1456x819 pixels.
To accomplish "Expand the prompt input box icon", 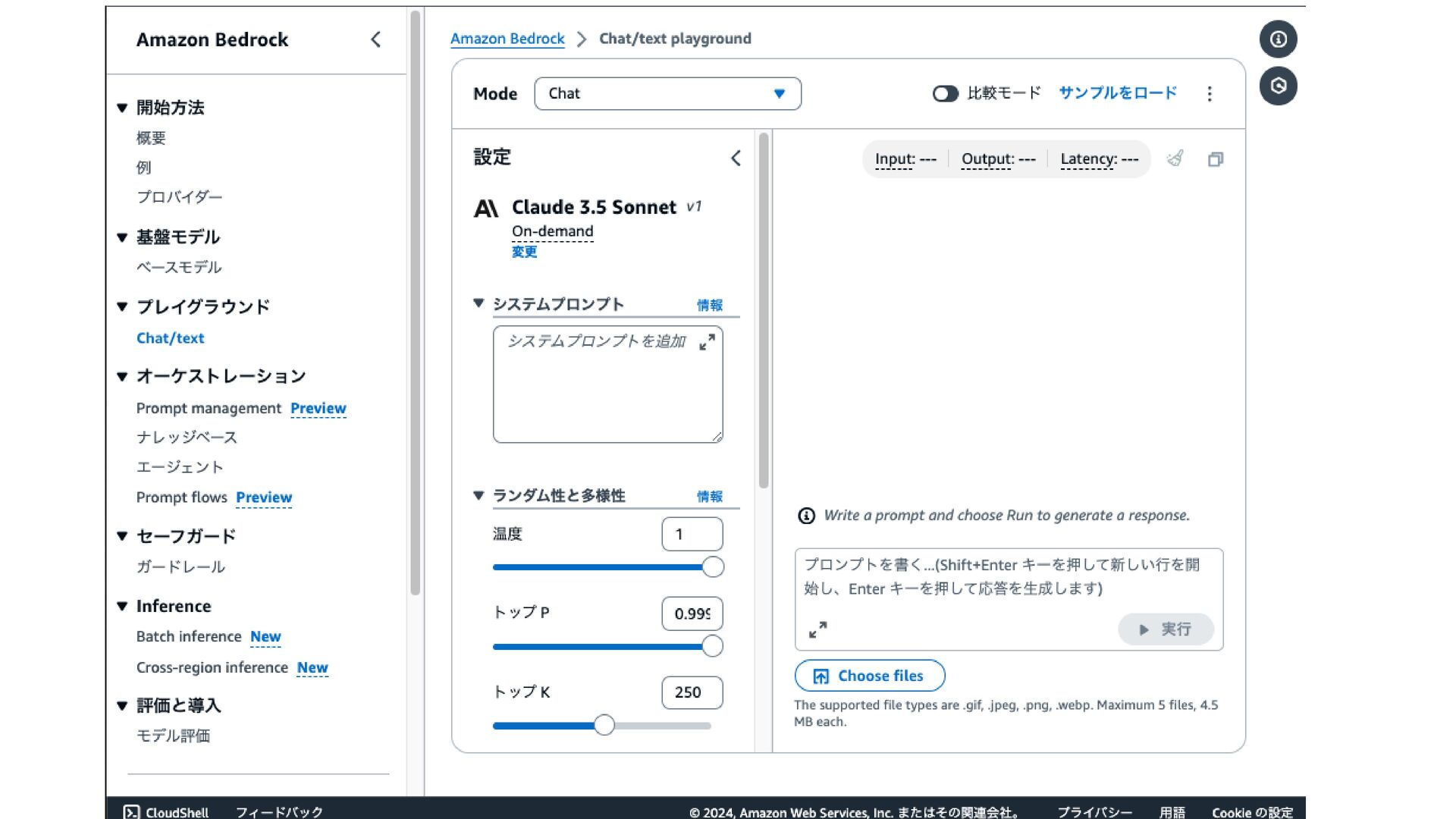I will (x=817, y=629).
